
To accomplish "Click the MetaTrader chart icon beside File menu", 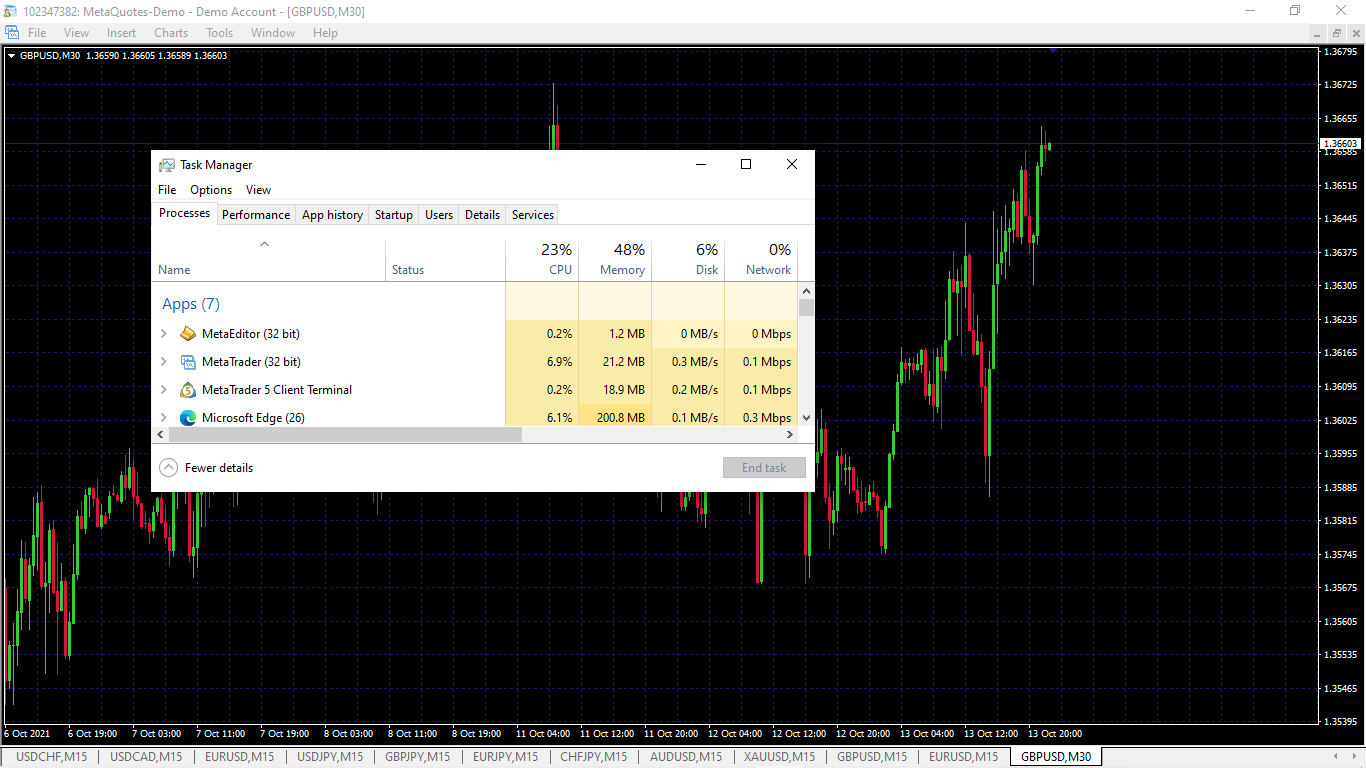I will click(x=12, y=33).
